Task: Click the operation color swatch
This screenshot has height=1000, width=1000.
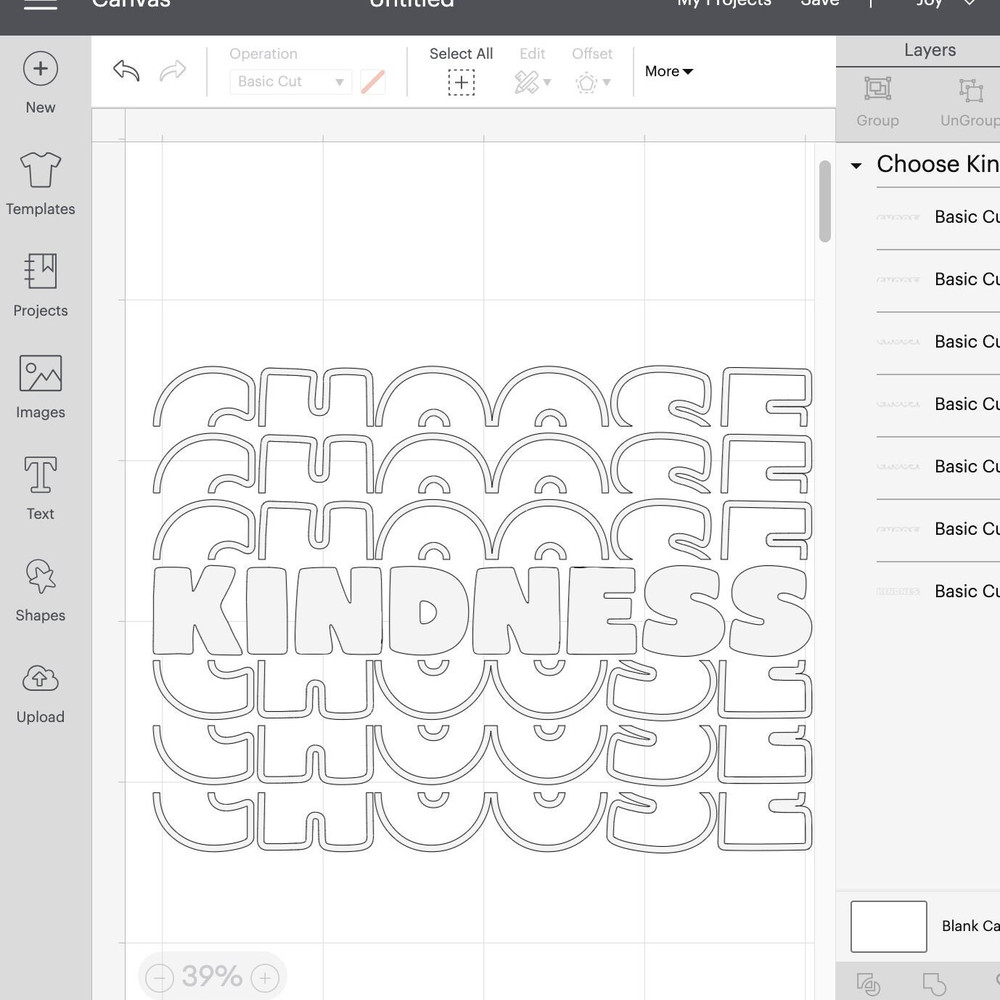Action: 372,81
